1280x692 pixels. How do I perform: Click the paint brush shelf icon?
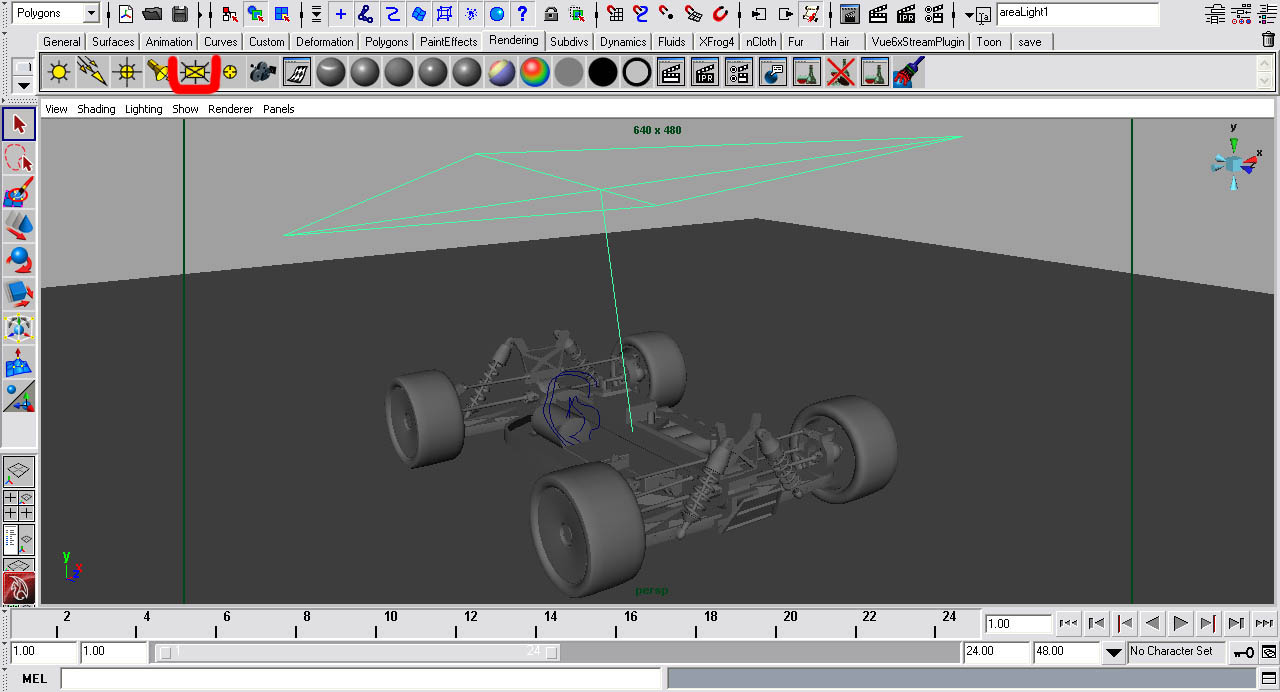[x=908, y=72]
